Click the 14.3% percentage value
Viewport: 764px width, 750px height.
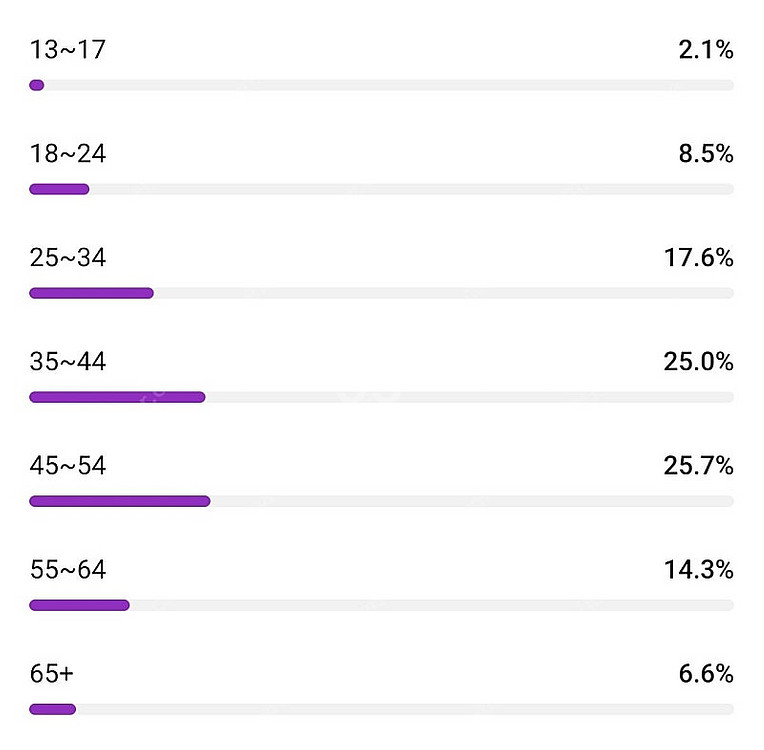click(699, 570)
